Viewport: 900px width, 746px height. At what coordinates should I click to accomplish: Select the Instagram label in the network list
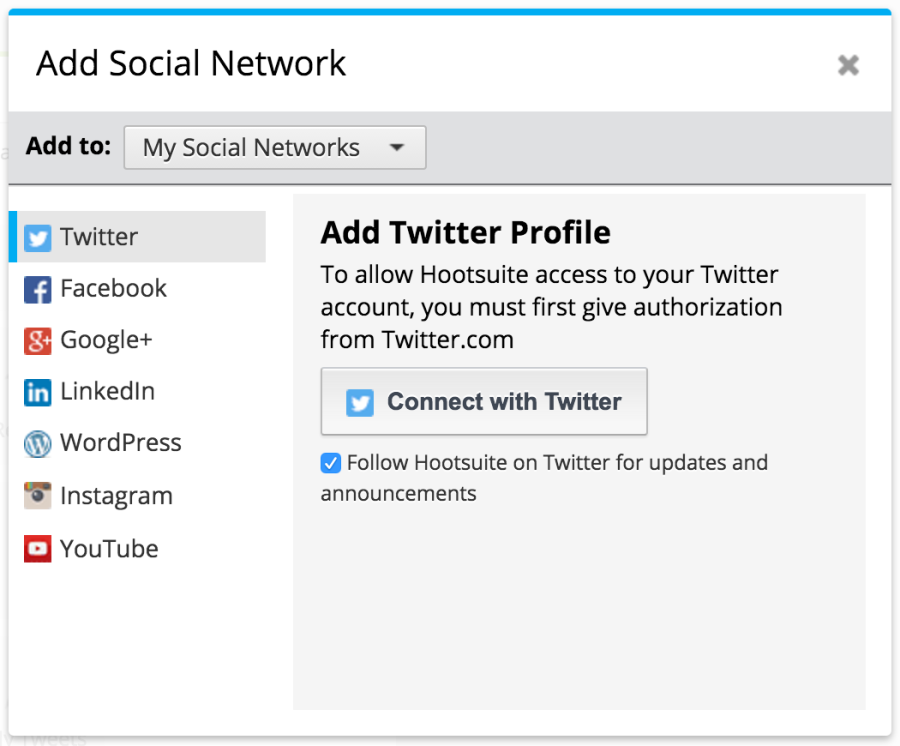coord(117,496)
